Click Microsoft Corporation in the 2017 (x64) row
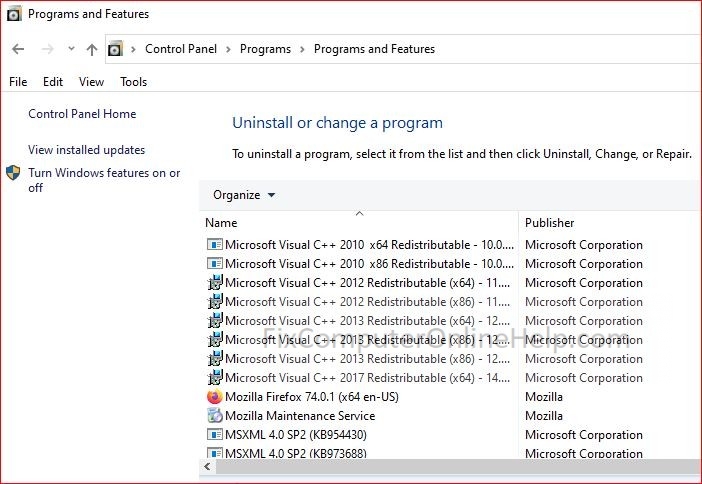This screenshot has width=702, height=484. [584, 377]
